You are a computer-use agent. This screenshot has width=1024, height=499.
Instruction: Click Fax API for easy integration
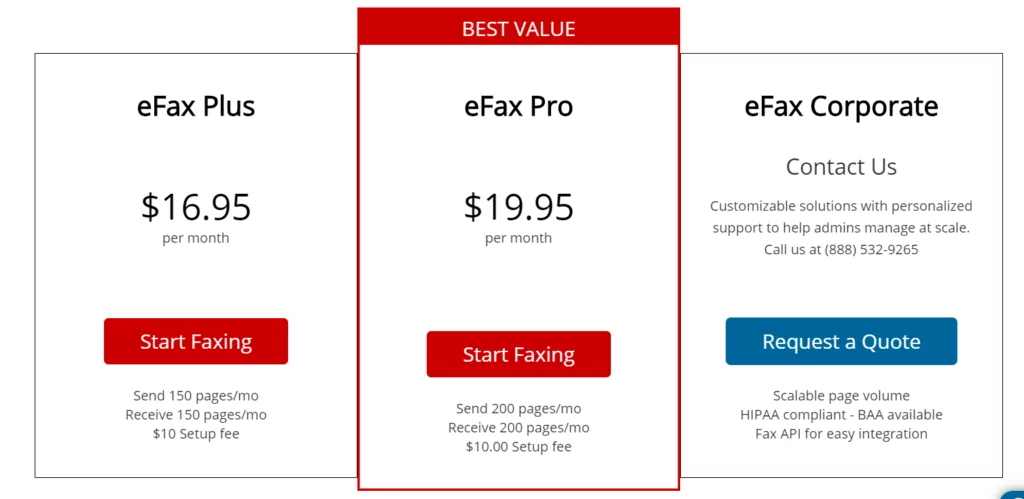pyautogui.click(x=841, y=434)
